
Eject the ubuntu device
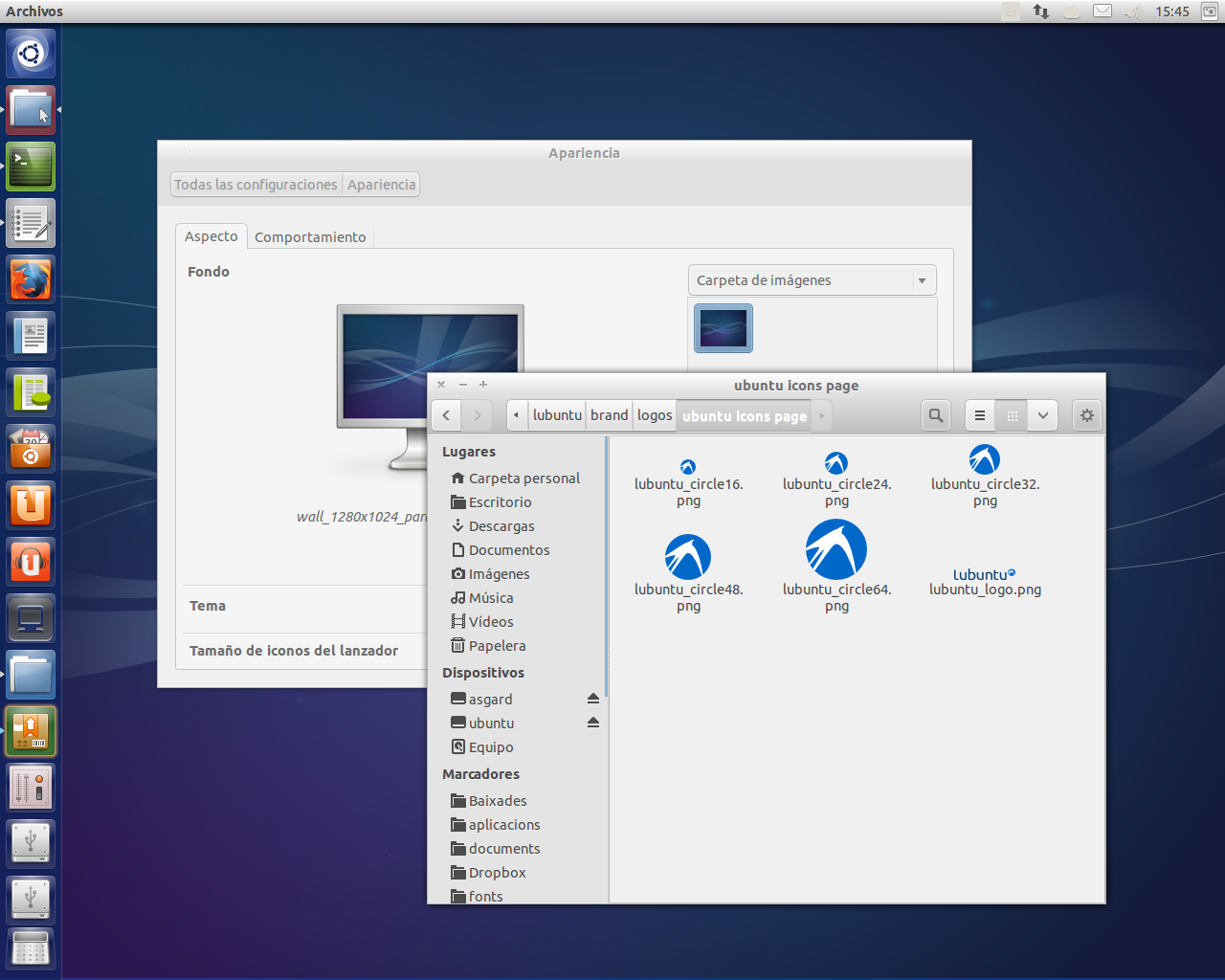point(593,723)
